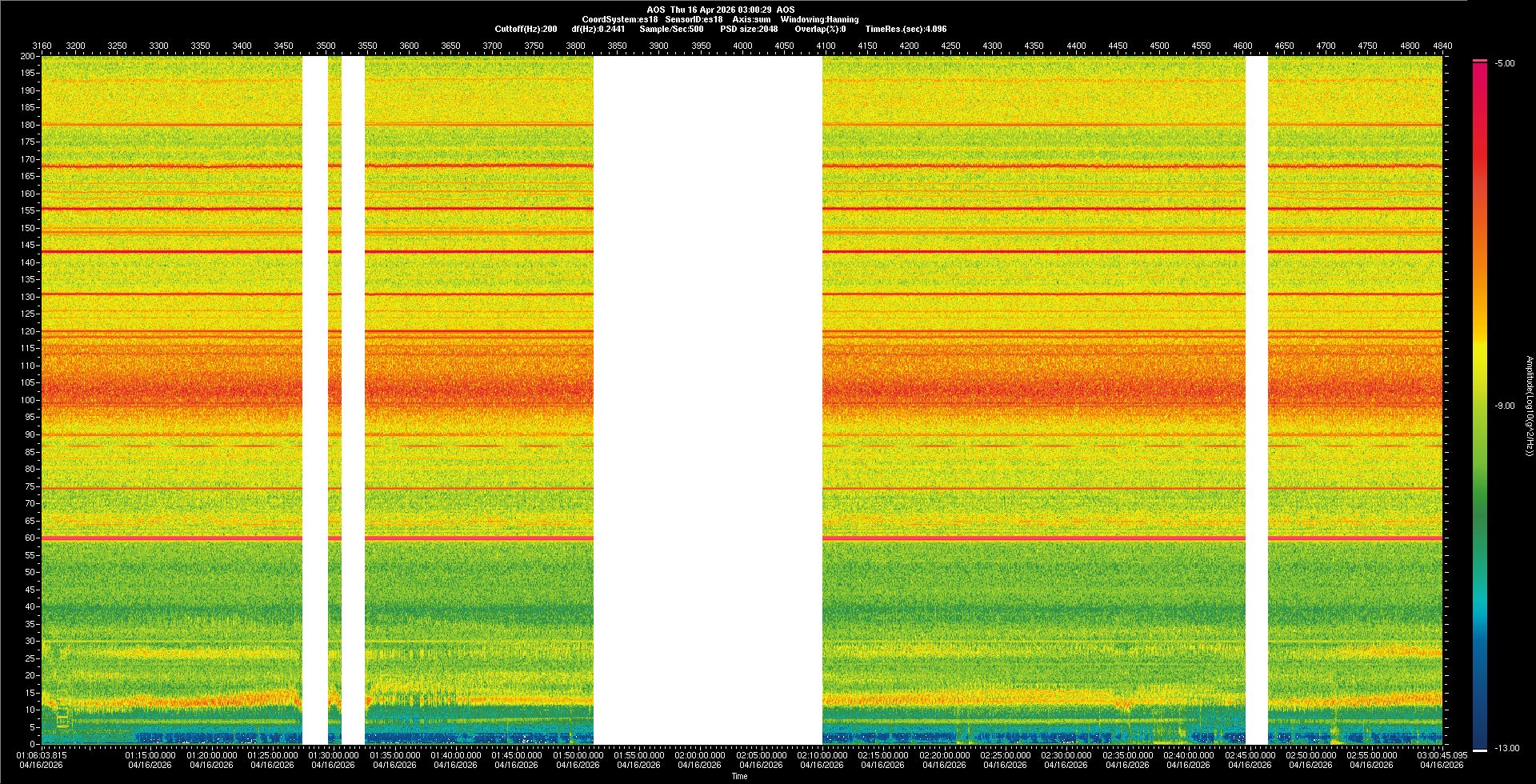Click the 02:45:00.000 time axis label
The width and height of the screenshot is (1536, 784).
(1249, 755)
